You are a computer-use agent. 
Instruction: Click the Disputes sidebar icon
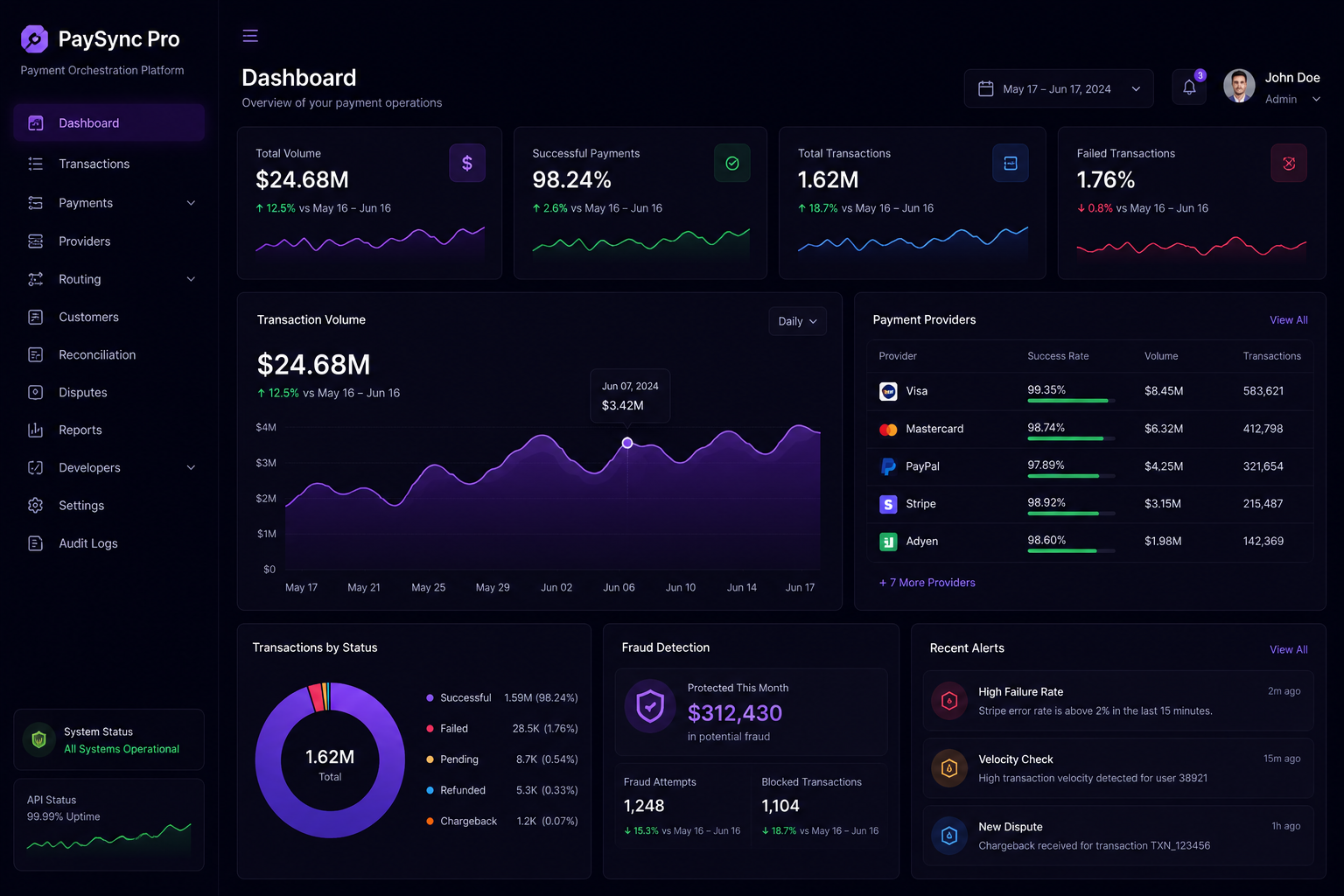point(35,392)
